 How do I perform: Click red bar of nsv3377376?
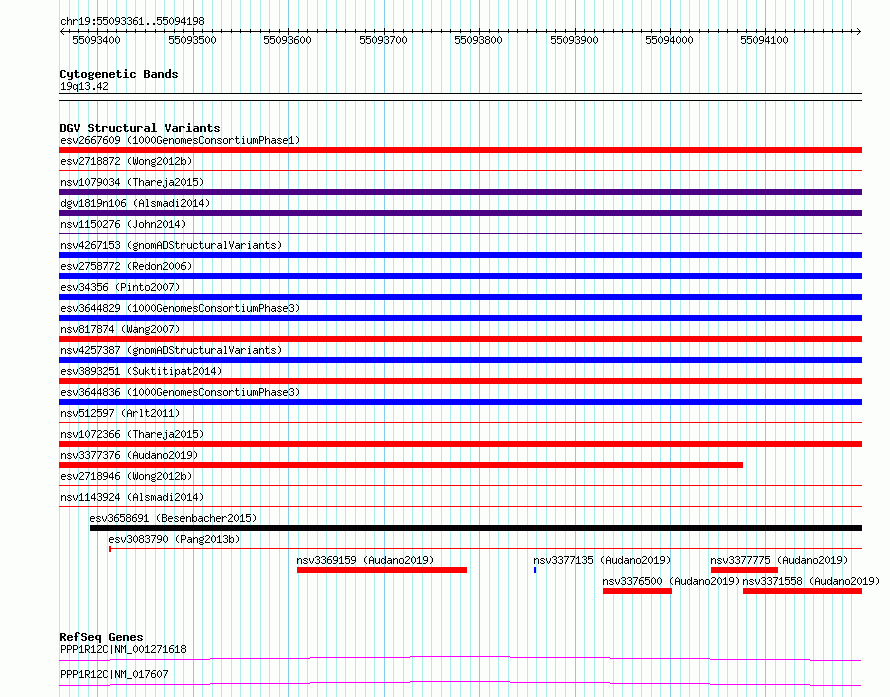pyautogui.click(x=401, y=465)
